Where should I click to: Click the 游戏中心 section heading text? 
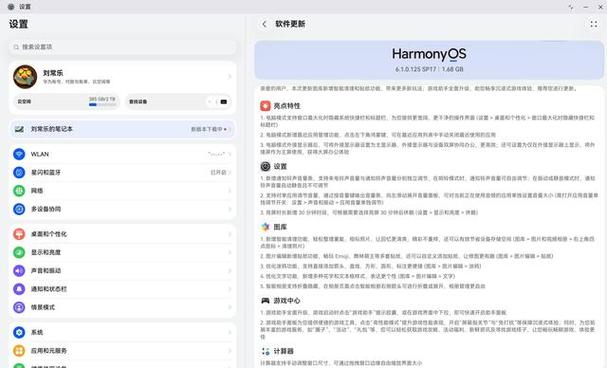click(287, 300)
